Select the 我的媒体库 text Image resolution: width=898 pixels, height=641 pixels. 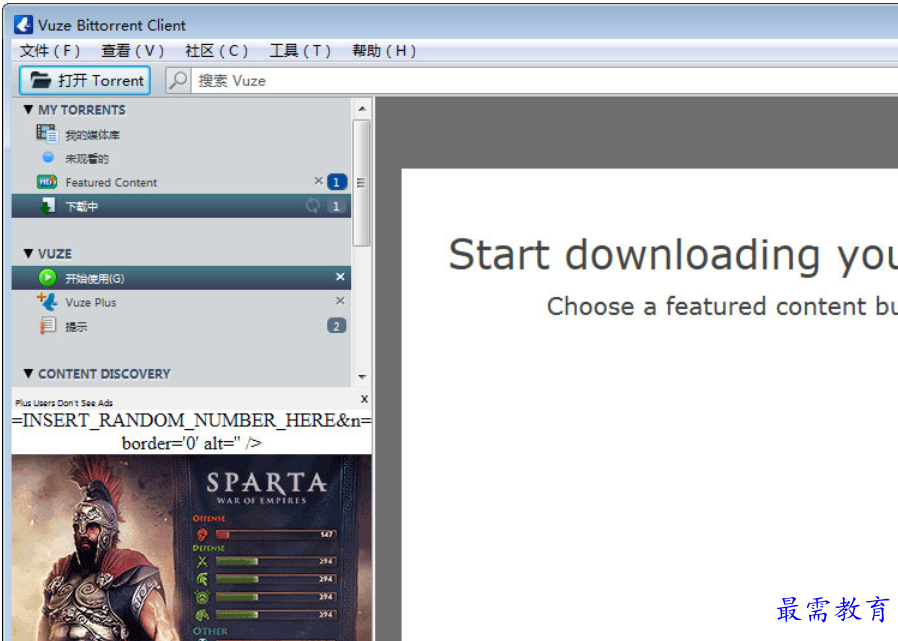tap(92, 135)
